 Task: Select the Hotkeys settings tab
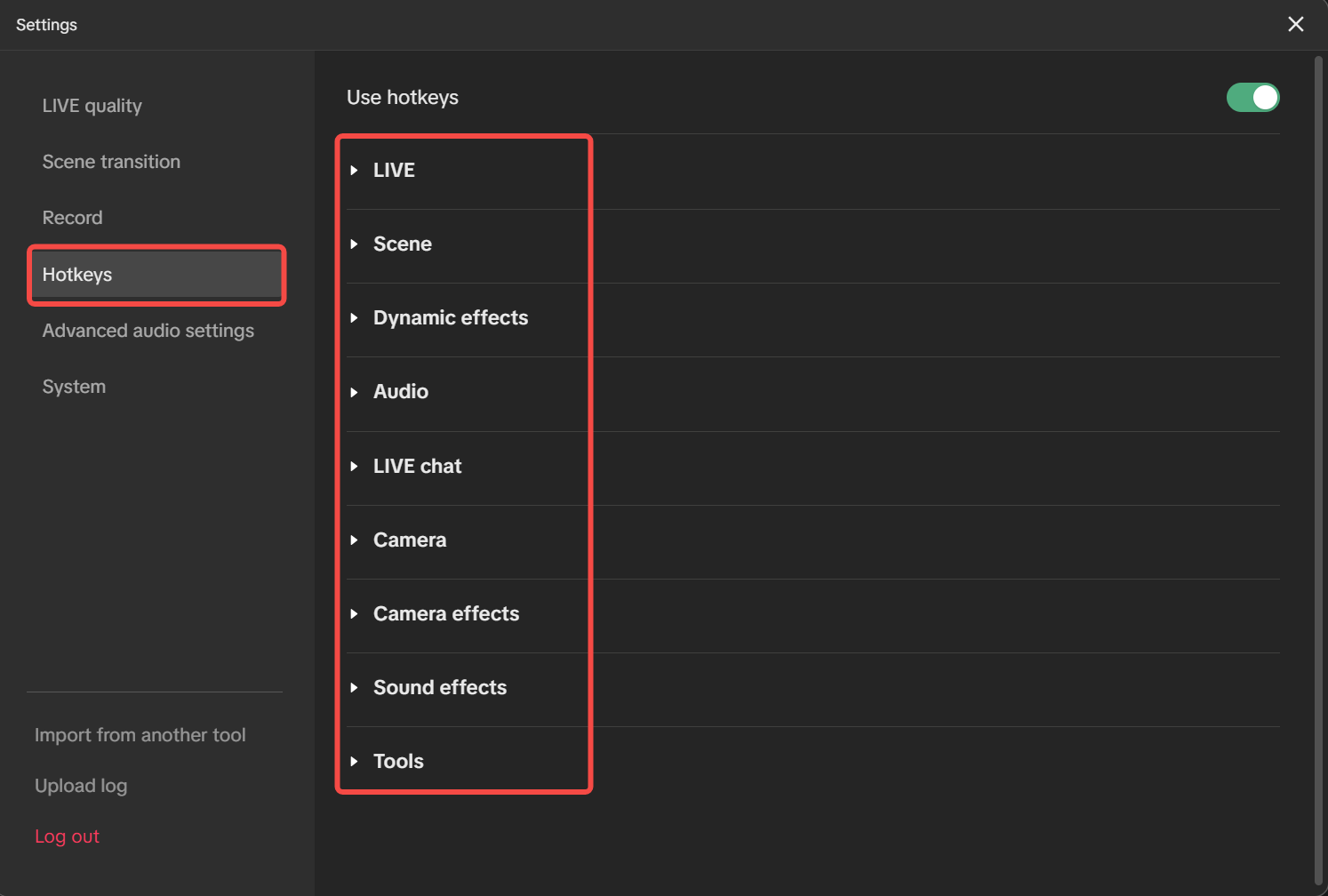(77, 275)
